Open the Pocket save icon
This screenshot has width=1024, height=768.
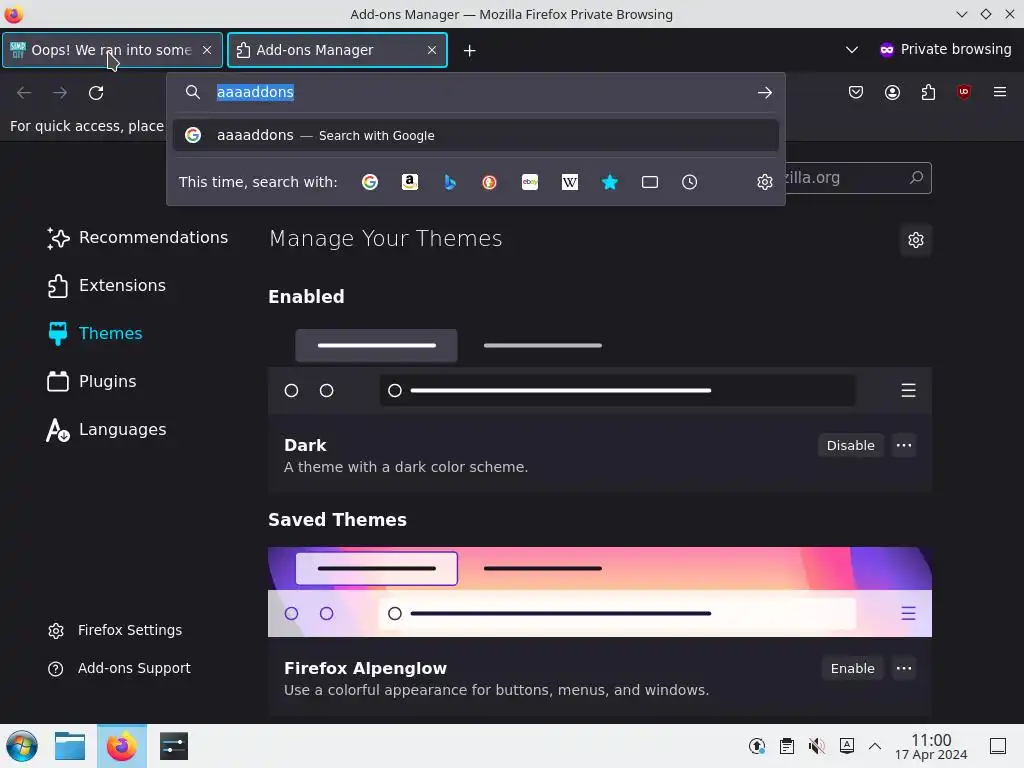tap(856, 92)
